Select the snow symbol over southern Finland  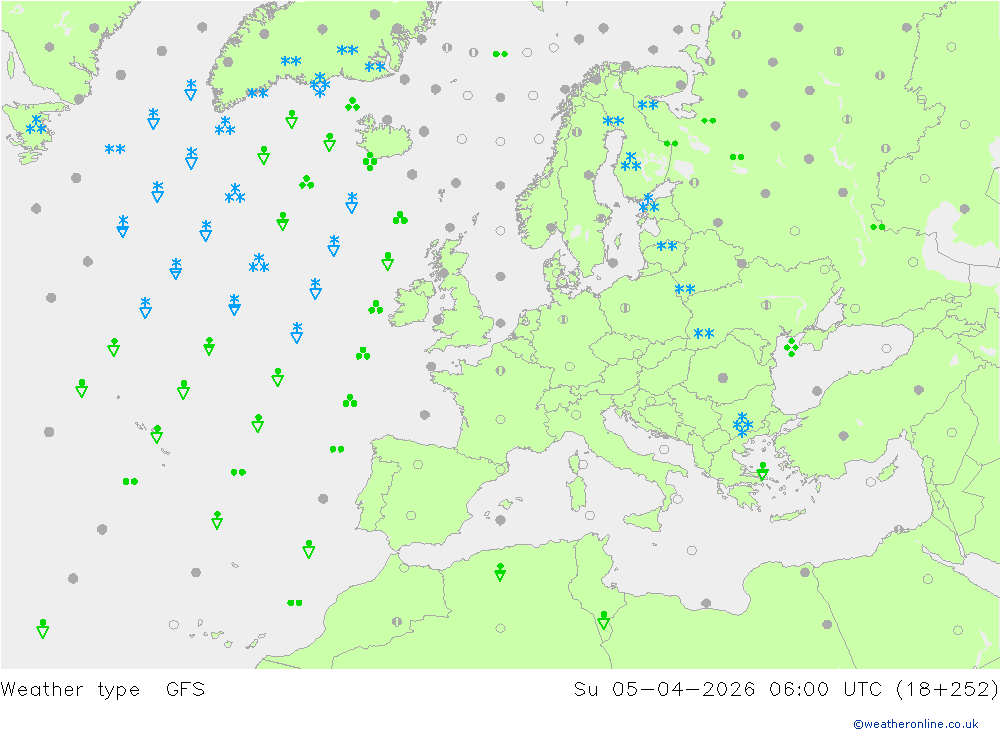point(631,162)
